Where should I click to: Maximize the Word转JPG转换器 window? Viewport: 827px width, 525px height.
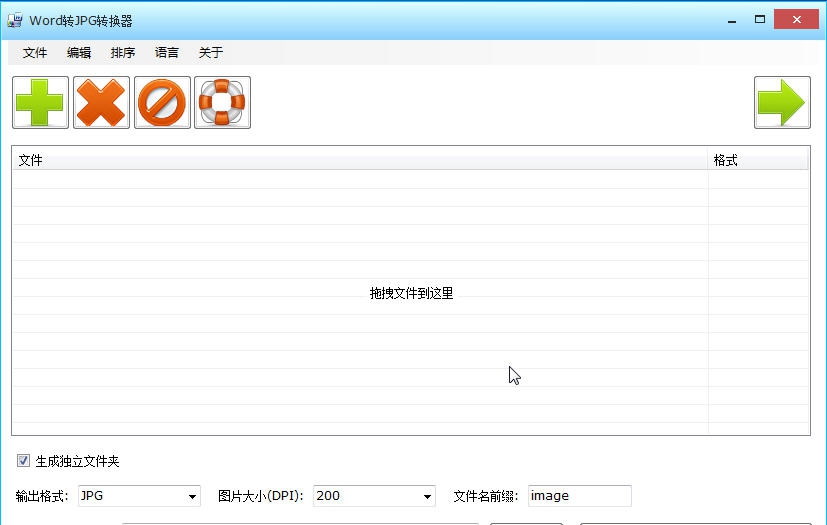click(760, 20)
